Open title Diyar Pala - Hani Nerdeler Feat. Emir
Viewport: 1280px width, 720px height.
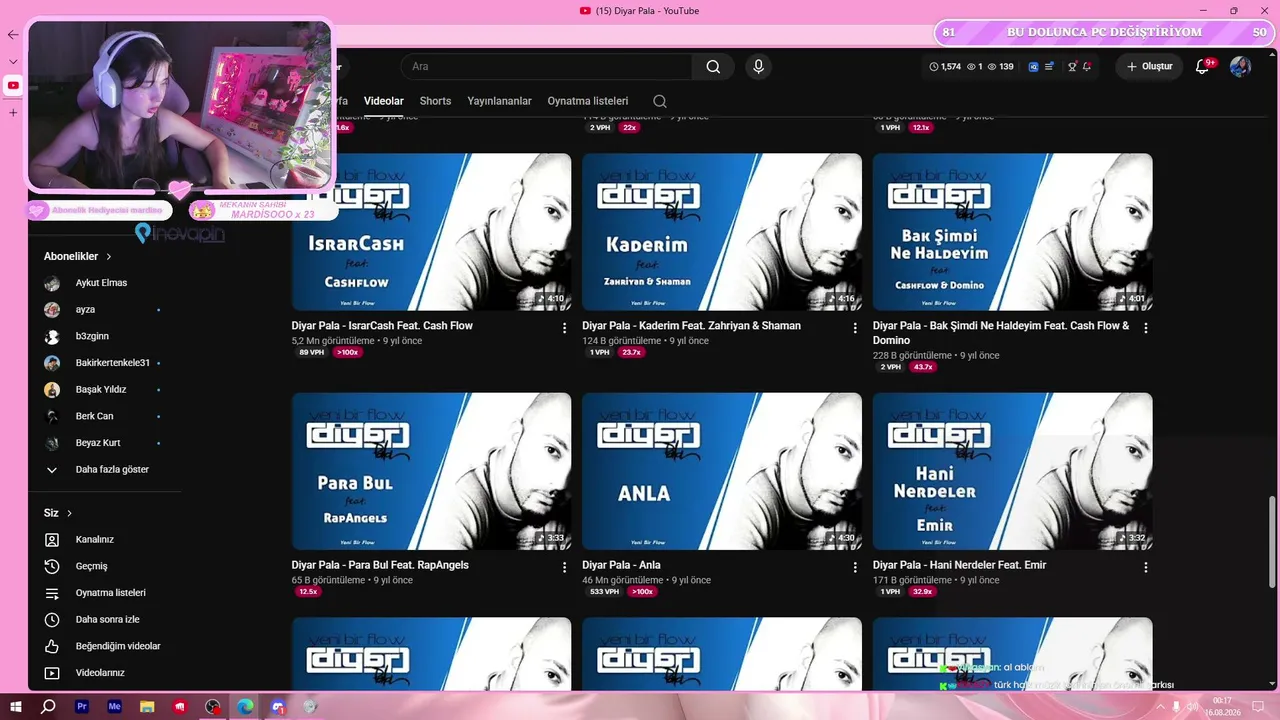[x=959, y=565]
